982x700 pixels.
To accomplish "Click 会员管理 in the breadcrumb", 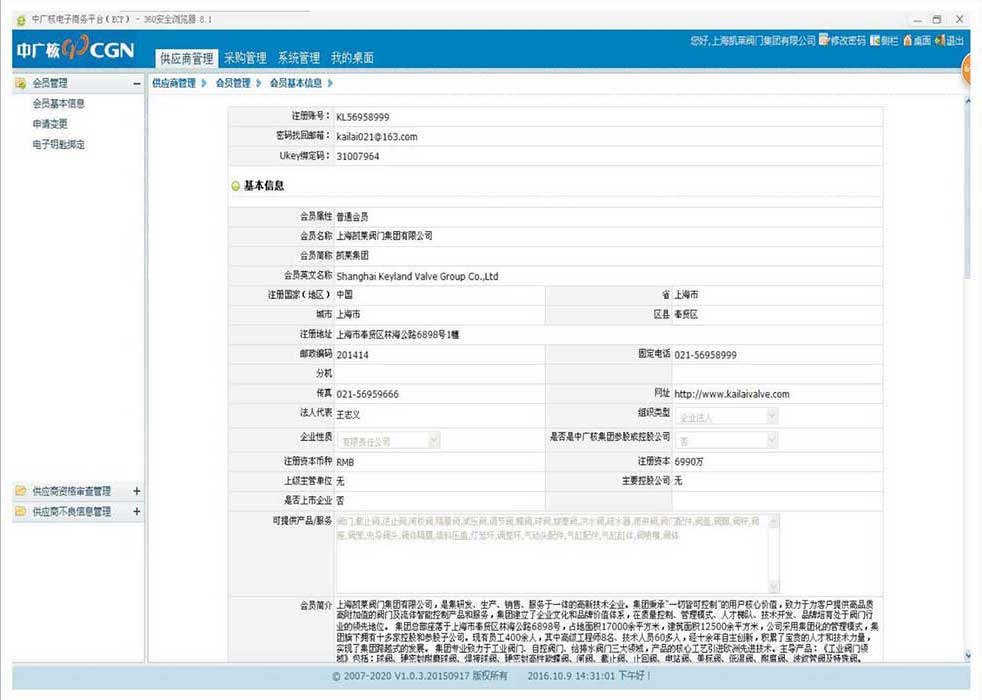I will 233,83.
